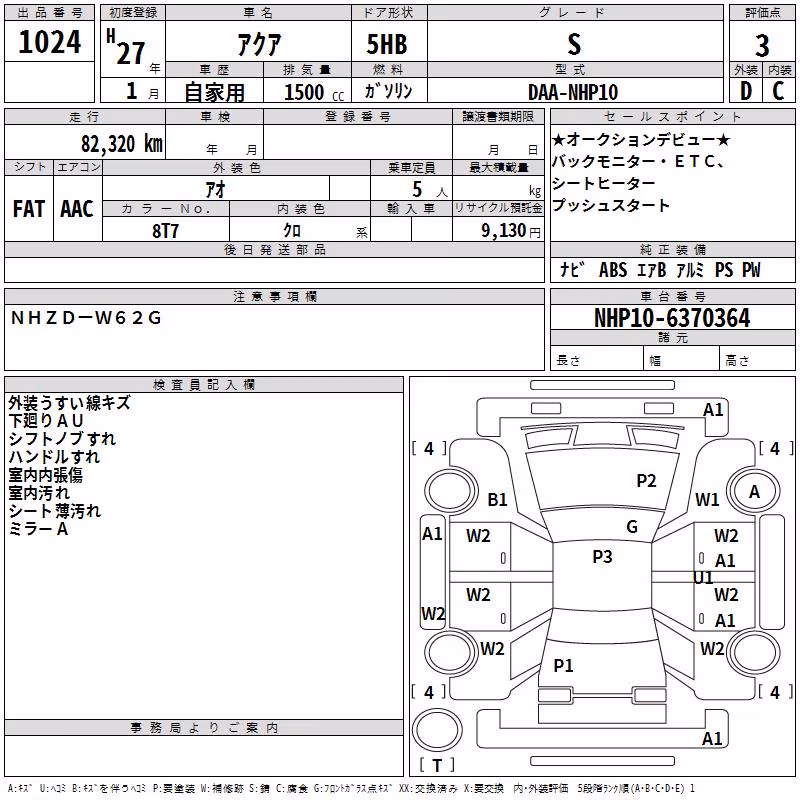
Task: Click the shift type FAT
Action: click(x=29, y=209)
